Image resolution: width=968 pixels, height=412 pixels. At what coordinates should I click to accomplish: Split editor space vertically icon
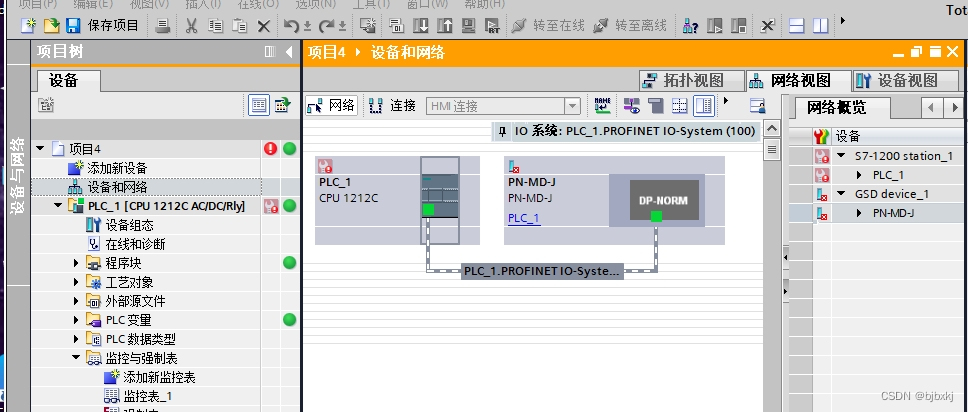tap(820, 25)
